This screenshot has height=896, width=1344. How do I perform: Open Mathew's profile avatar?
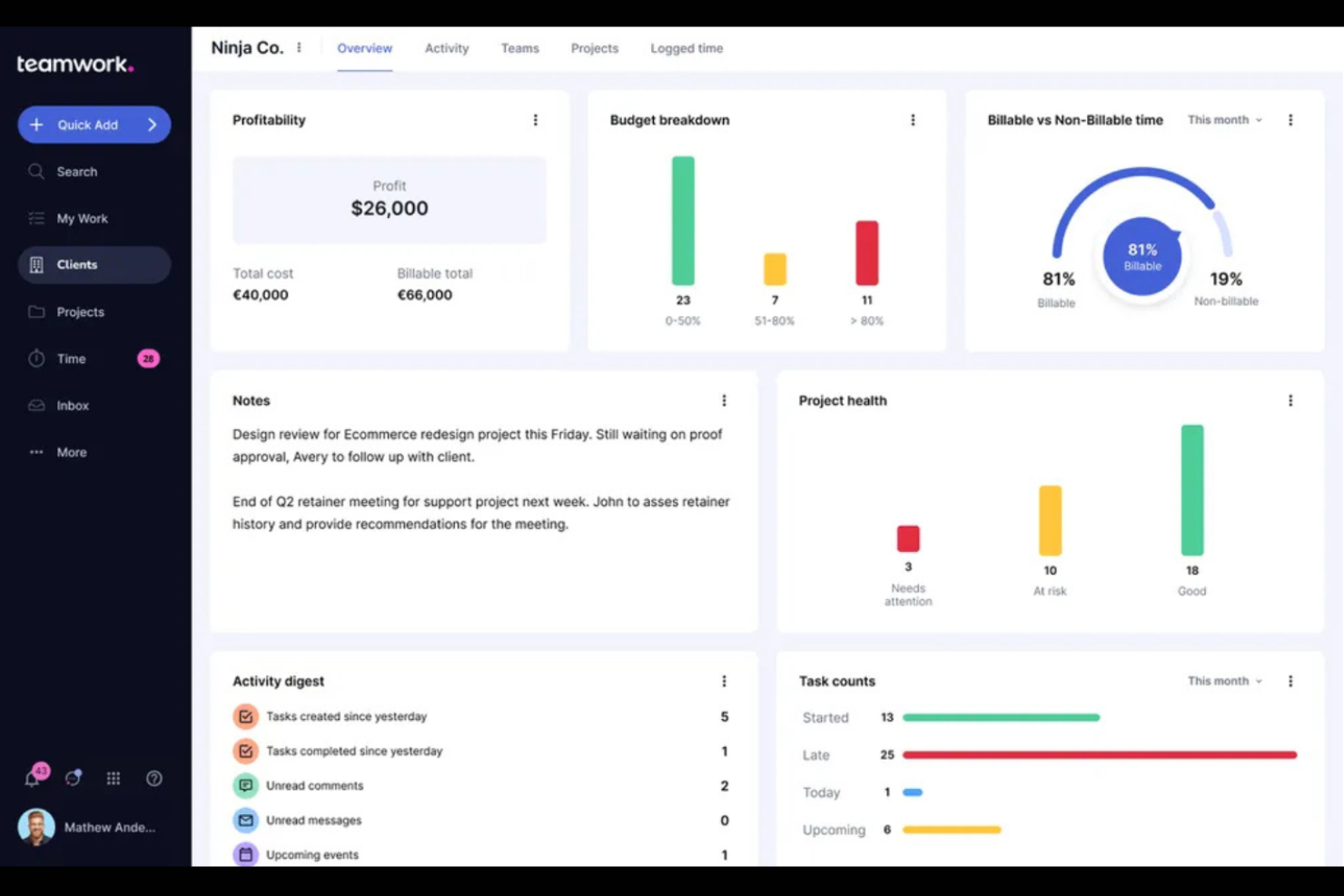coord(36,827)
